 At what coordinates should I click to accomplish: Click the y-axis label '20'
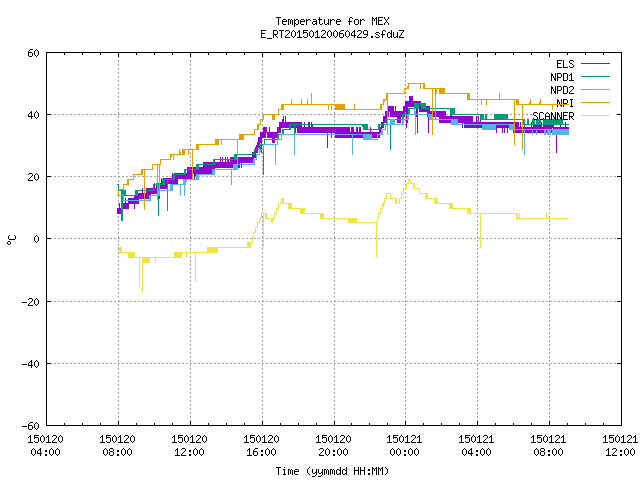(x=33, y=177)
